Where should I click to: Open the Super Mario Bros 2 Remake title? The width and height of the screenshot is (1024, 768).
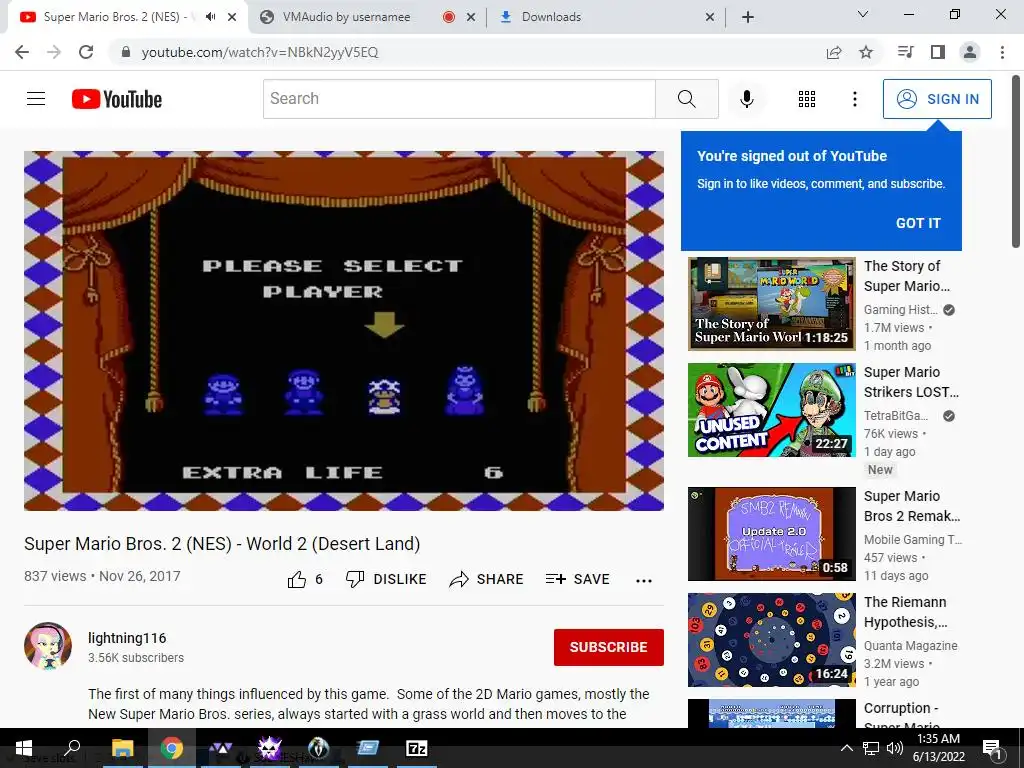[912, 506]
